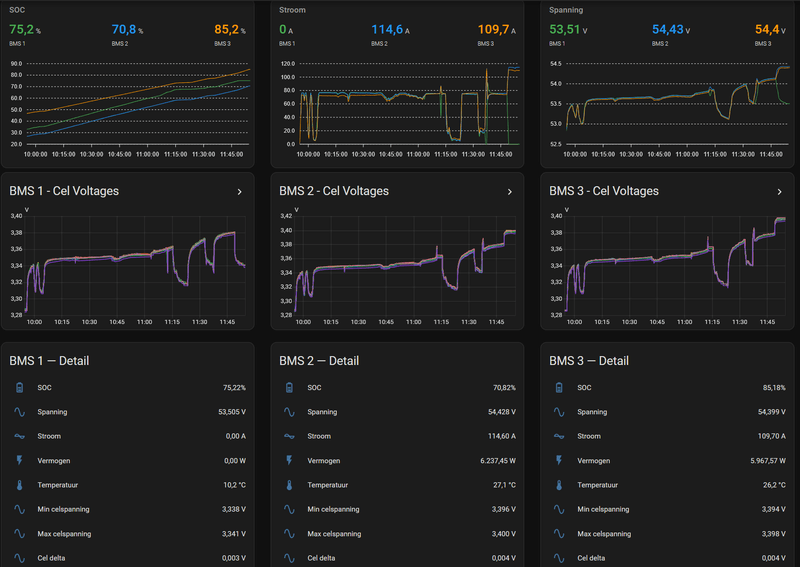Click BMS 2 Vermogen lightning icon

click(x=289, y=460)
